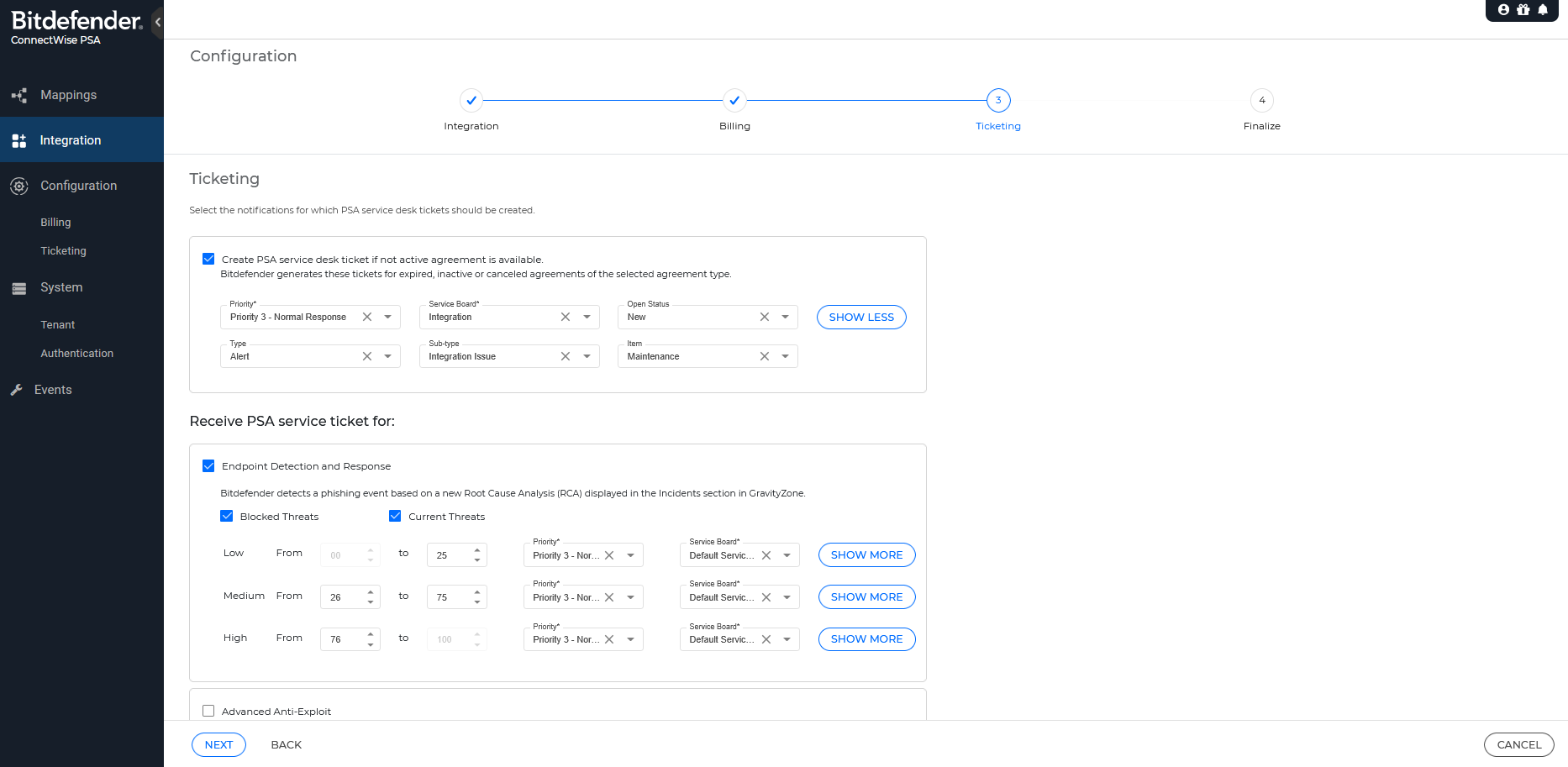Screen dimensions: 1568x767
Task: Clear the Sub-type Integration Issue value
Action: tap(566, 356)
